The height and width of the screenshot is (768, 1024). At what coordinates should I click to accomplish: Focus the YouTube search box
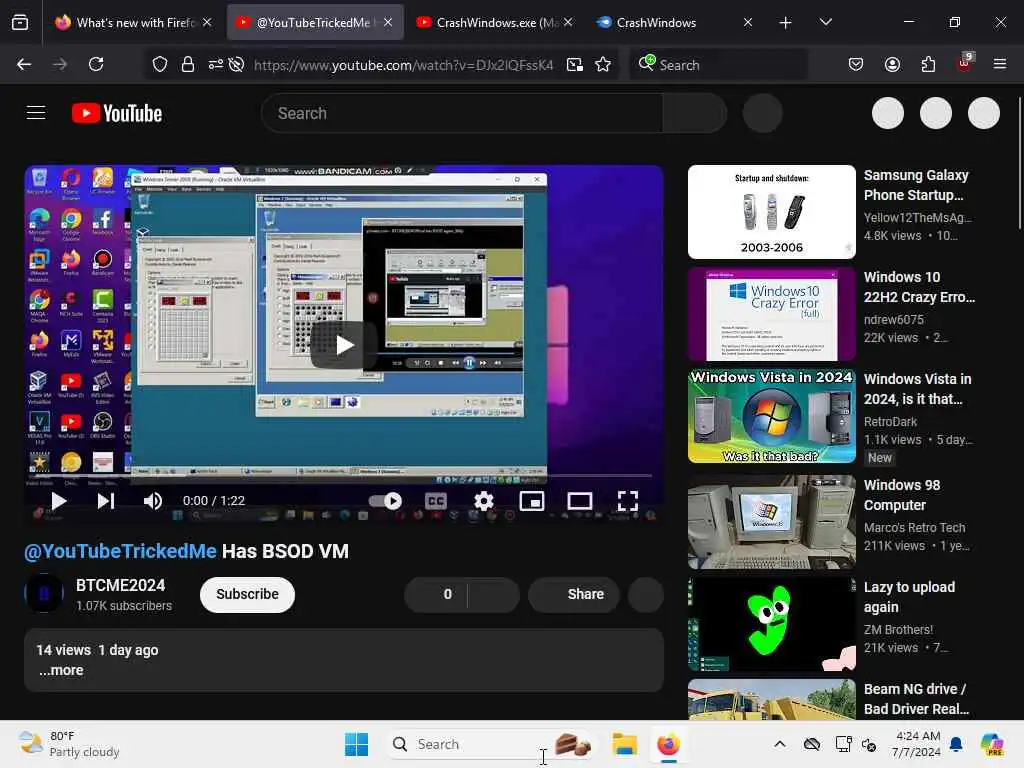(x=462, y=113)
